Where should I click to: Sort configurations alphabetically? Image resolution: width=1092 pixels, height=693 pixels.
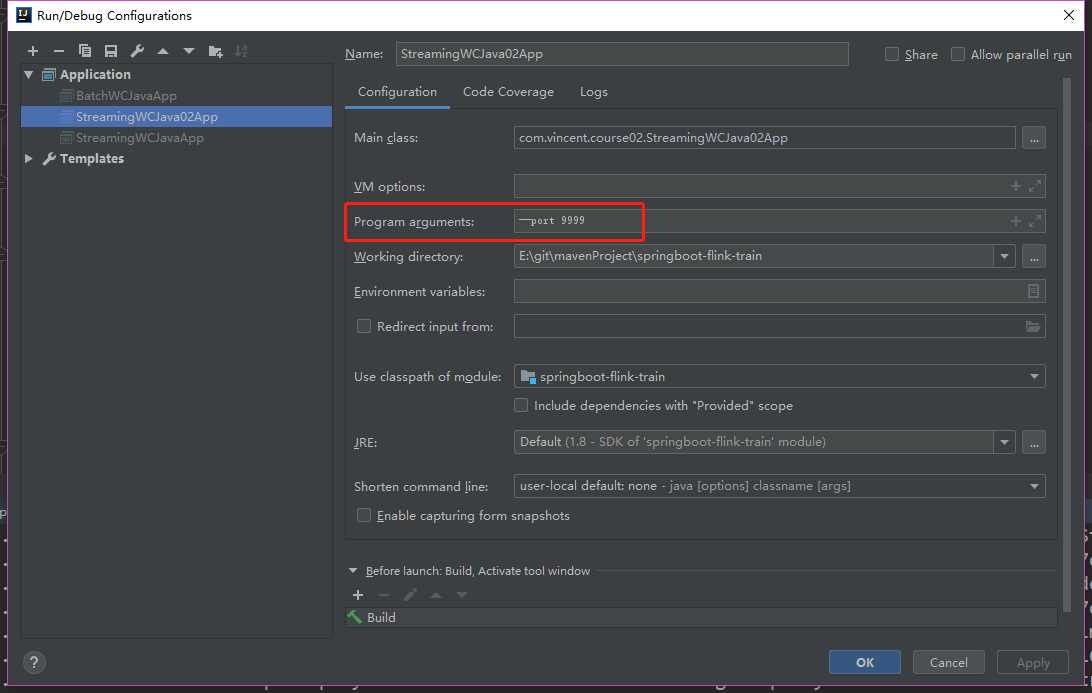point(241,51)
